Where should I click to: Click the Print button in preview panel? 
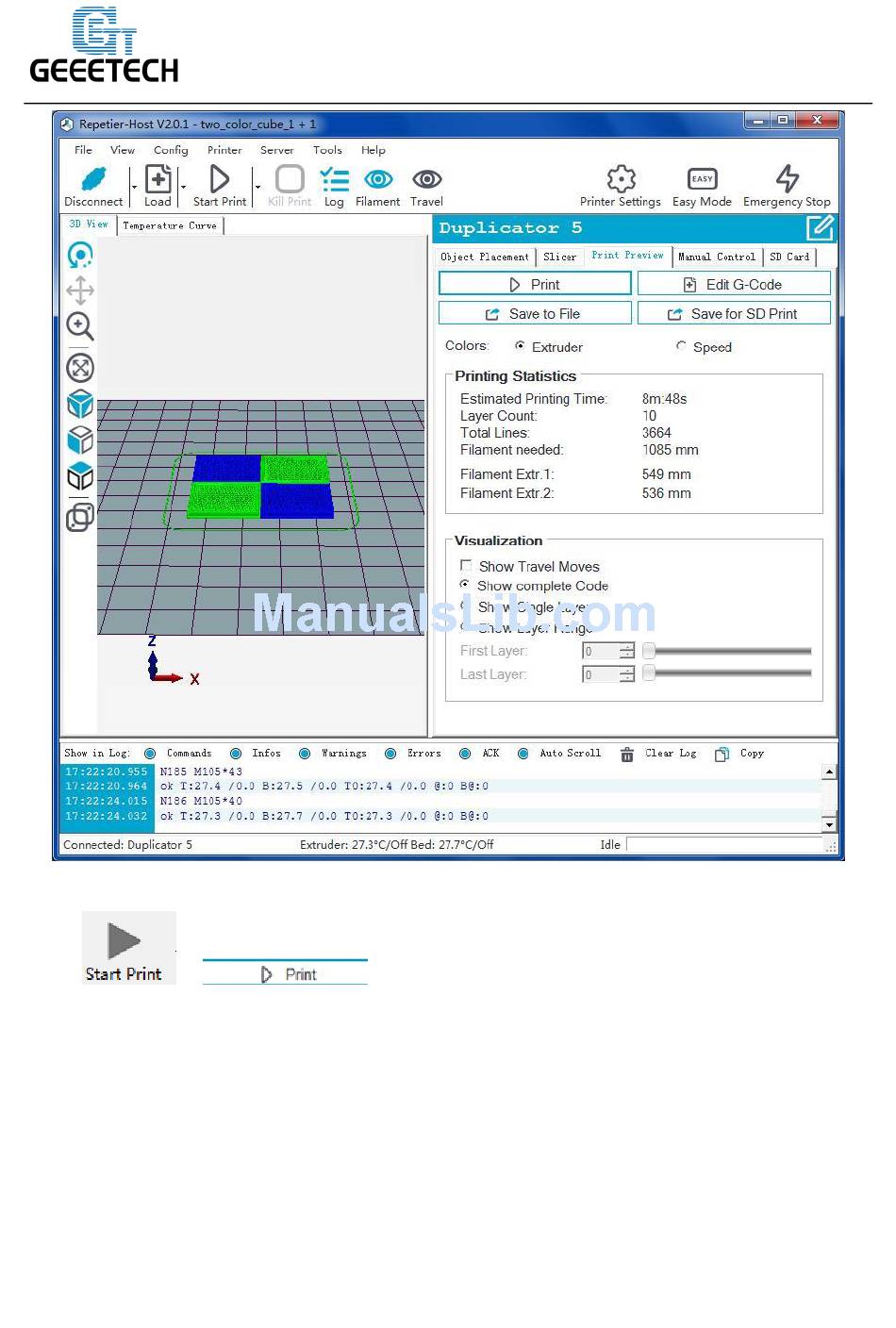tap(535, 284)
